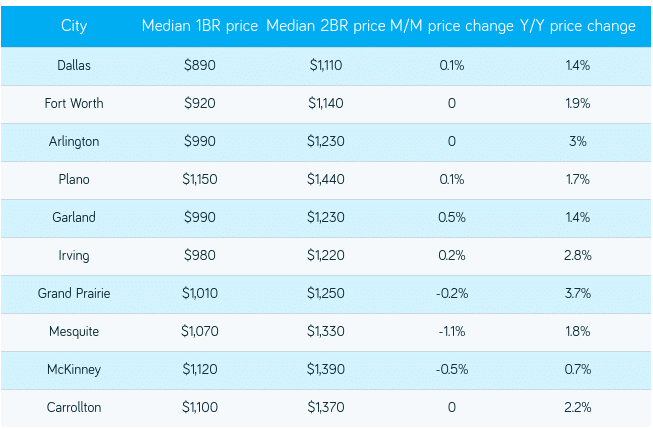
Task: Select Mesquite's $1,070 1BR price
Action: (x=200, y=331)
